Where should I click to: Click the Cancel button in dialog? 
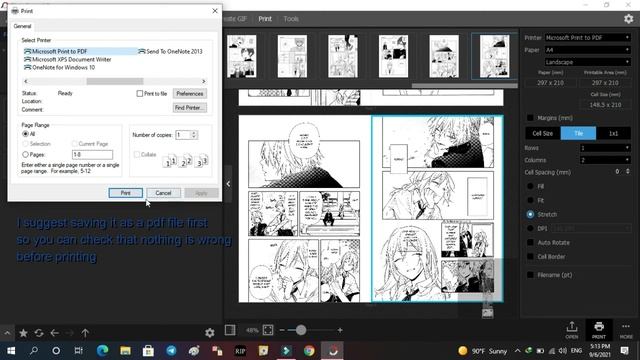(x=163, y=193)
